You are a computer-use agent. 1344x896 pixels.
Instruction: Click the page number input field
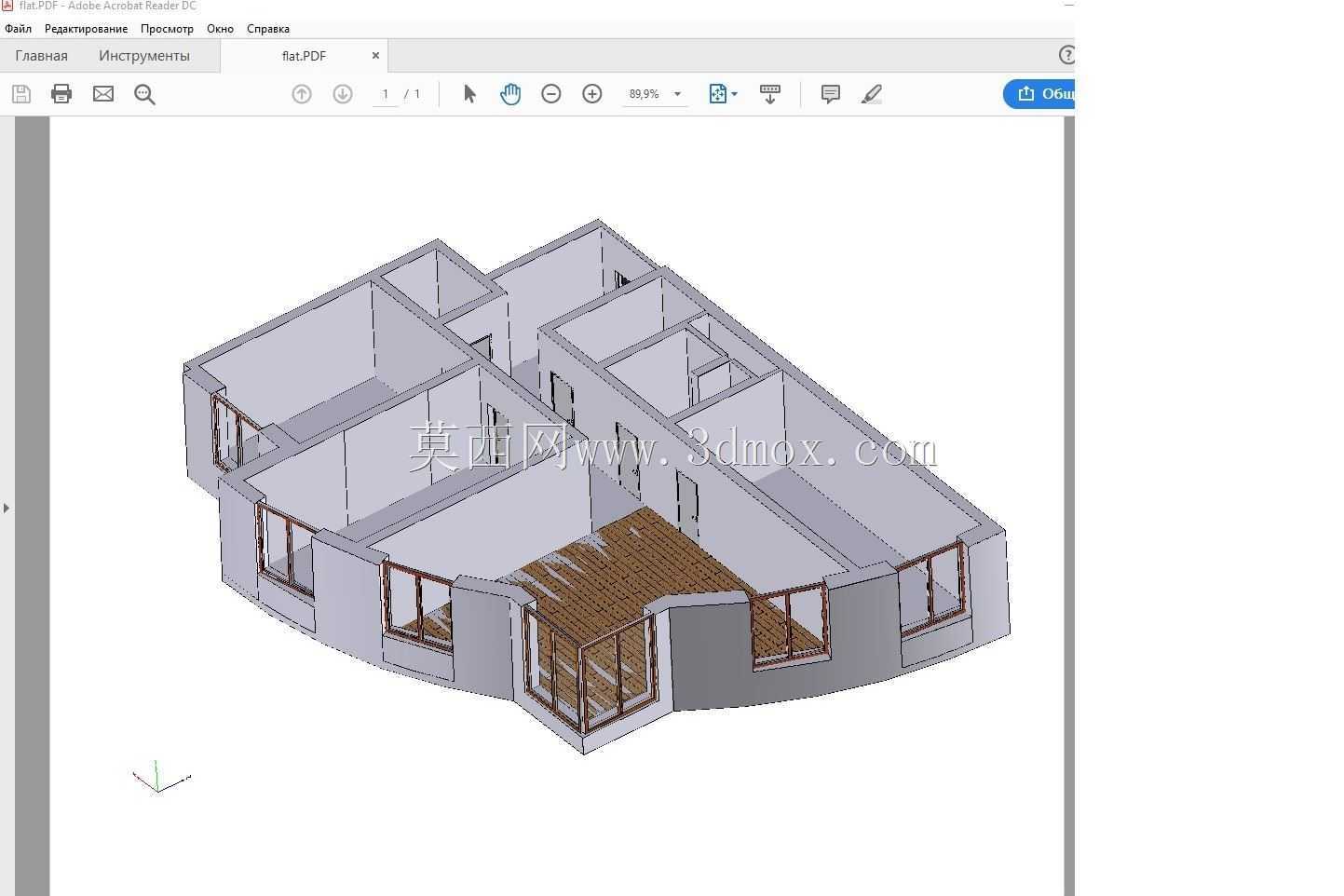(x=386, y=94)
